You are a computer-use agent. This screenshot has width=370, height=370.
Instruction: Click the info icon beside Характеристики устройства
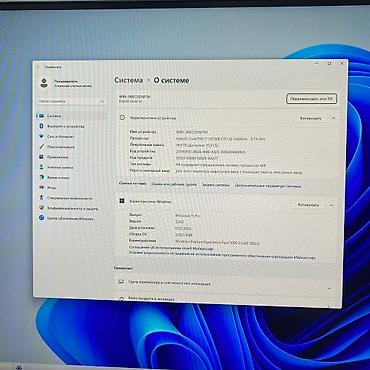pos(122,118)
